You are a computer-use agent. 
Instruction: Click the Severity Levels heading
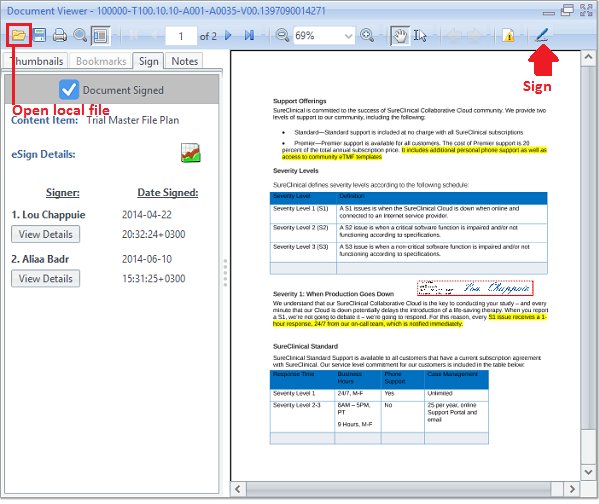click(x=295, y=171)
